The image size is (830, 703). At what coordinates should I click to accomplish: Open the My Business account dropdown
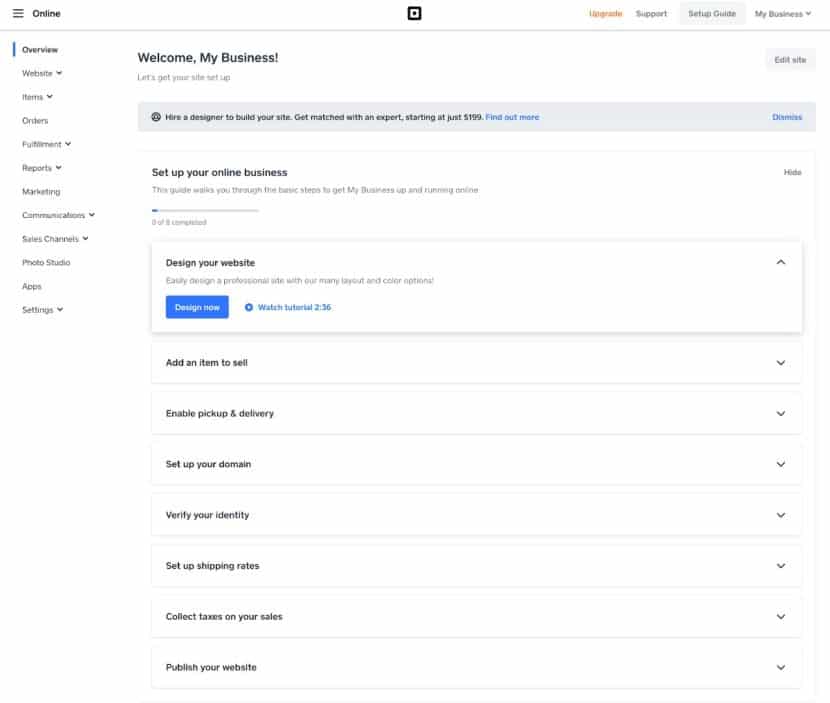click(782, 13)
